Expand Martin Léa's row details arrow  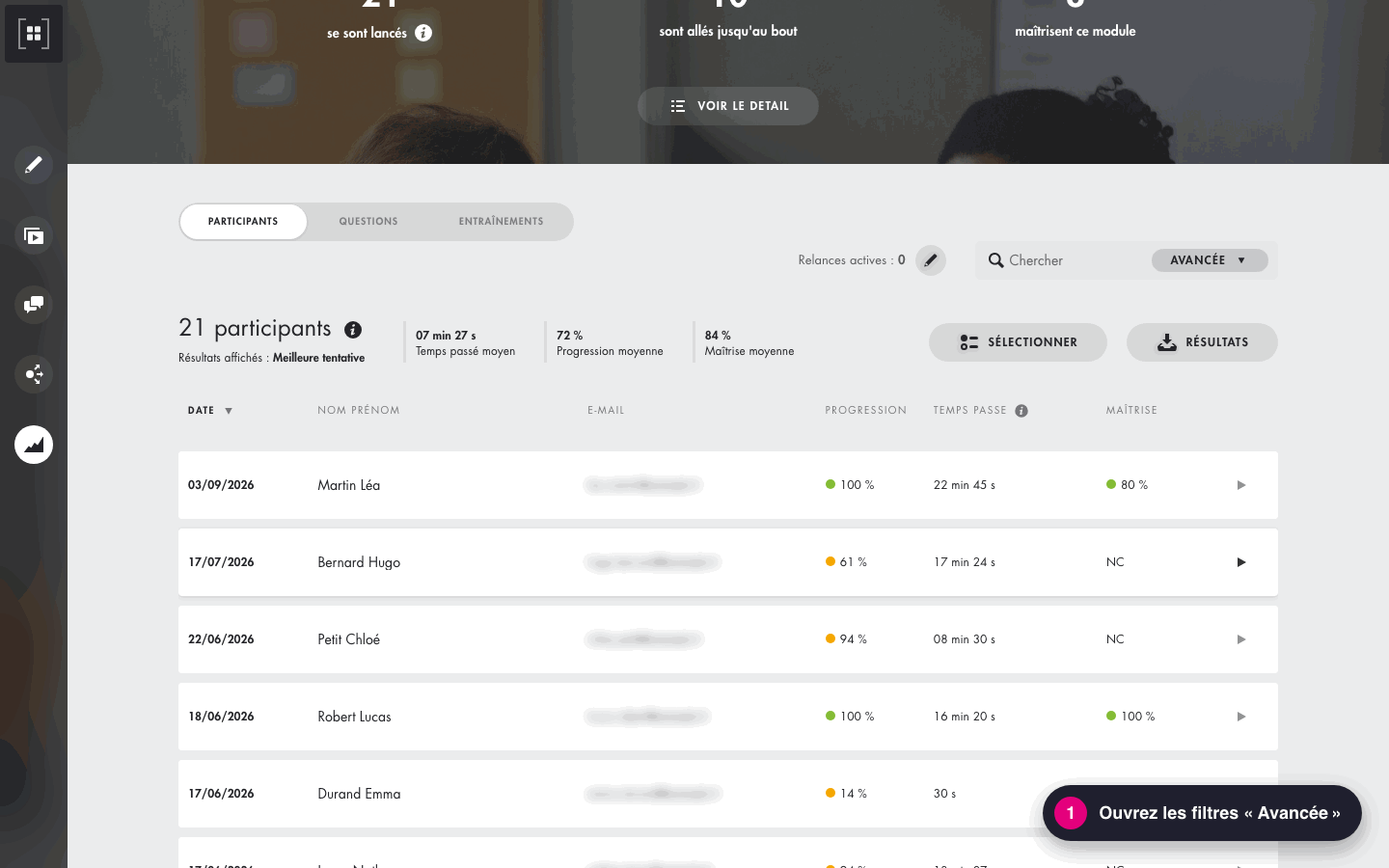pos(1241,485)
